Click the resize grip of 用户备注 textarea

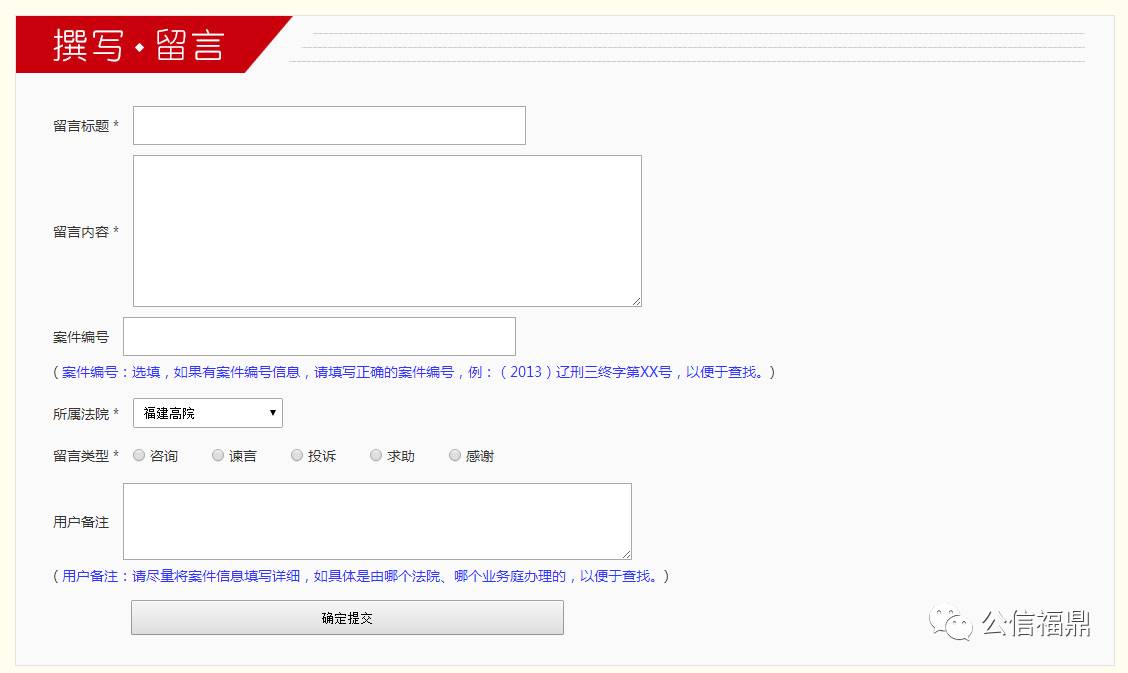627,553
